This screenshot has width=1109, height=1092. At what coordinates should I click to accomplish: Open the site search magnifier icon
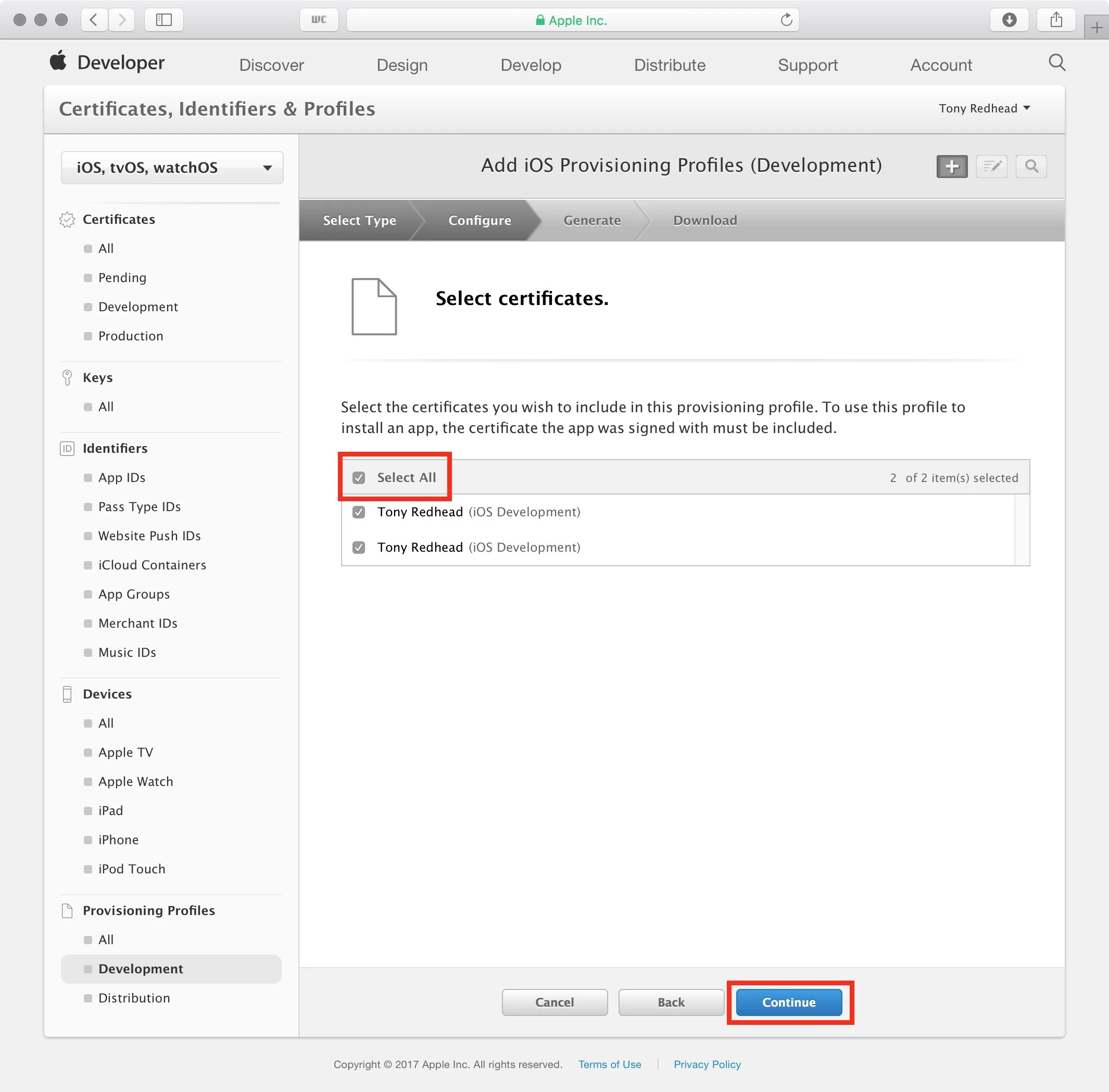click(x=1057, y=62)
